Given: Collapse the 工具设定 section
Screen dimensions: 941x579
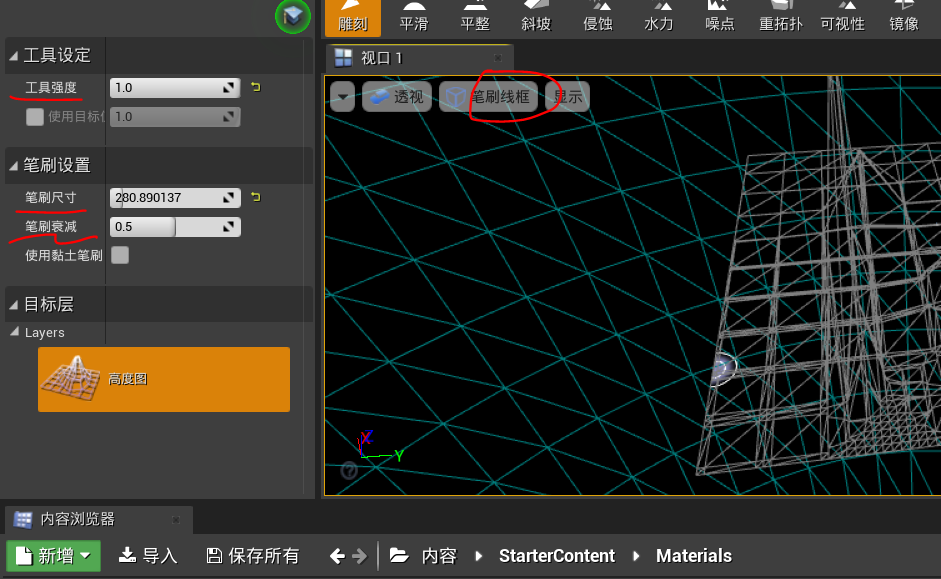Looking at the screenshot, I should point(13,56).
